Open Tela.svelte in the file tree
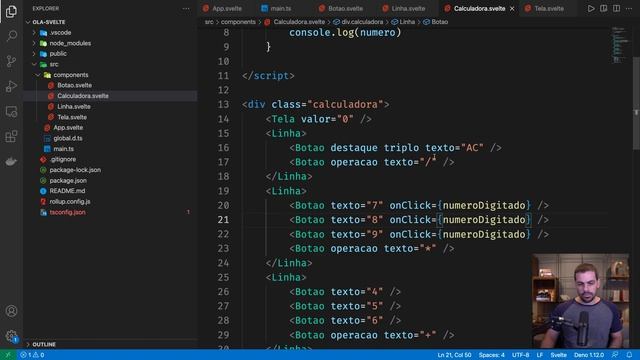The width and height of the screenshot is (640, 360). pyautogui.click(x=72, y=117)
